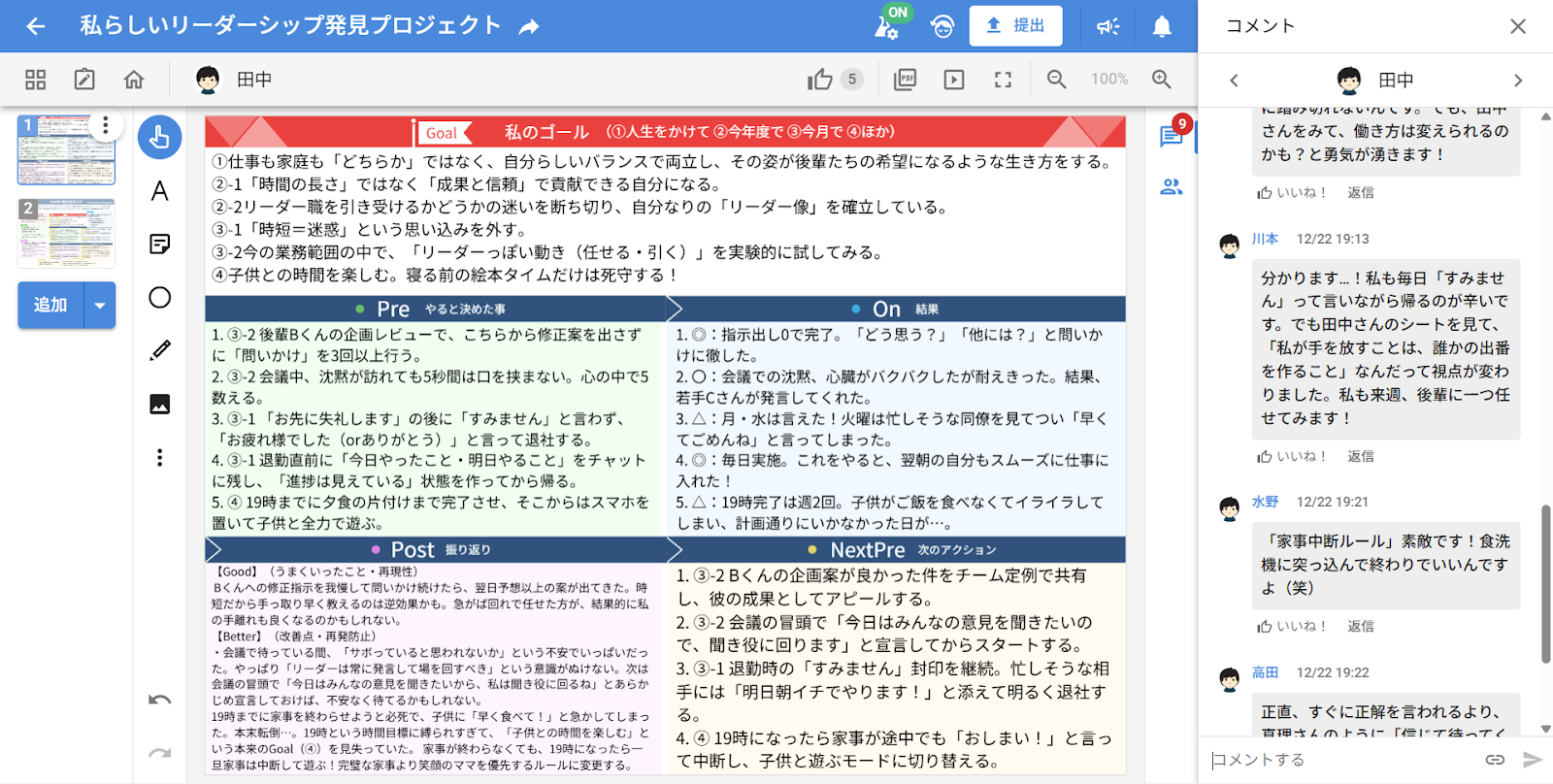Open comments panel icon with badge 9
The width and height of the screenshot is (1553, 784).
point(1173,134)
